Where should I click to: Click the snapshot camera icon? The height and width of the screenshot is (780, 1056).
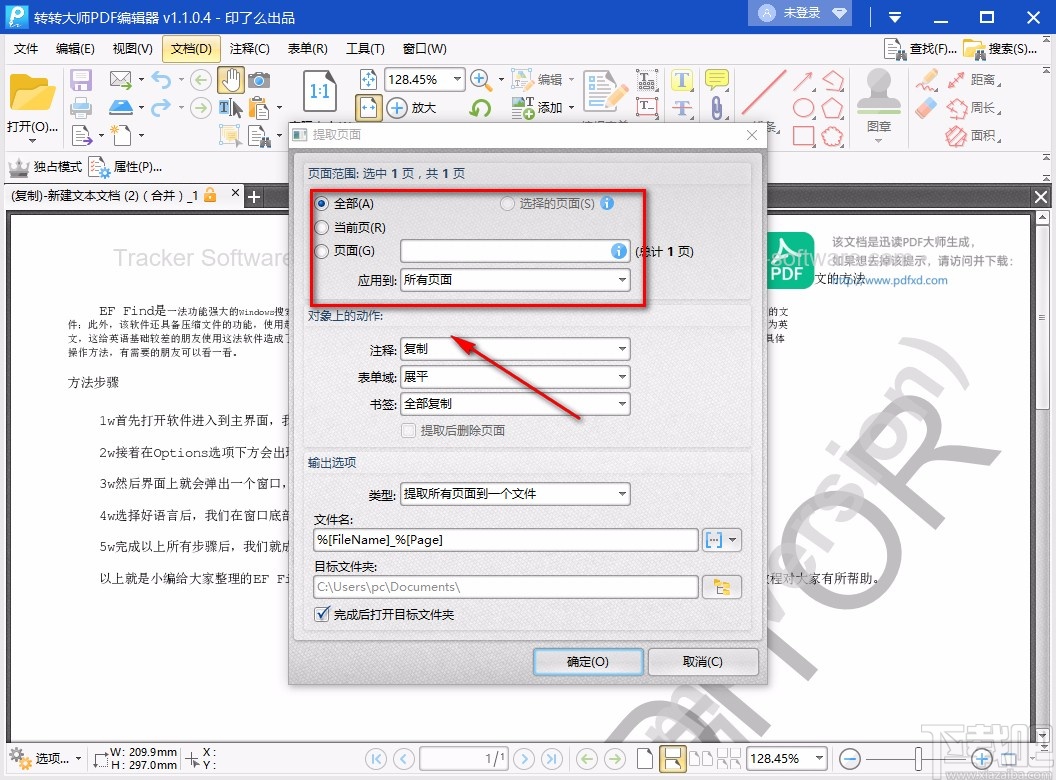coord(258,80)
